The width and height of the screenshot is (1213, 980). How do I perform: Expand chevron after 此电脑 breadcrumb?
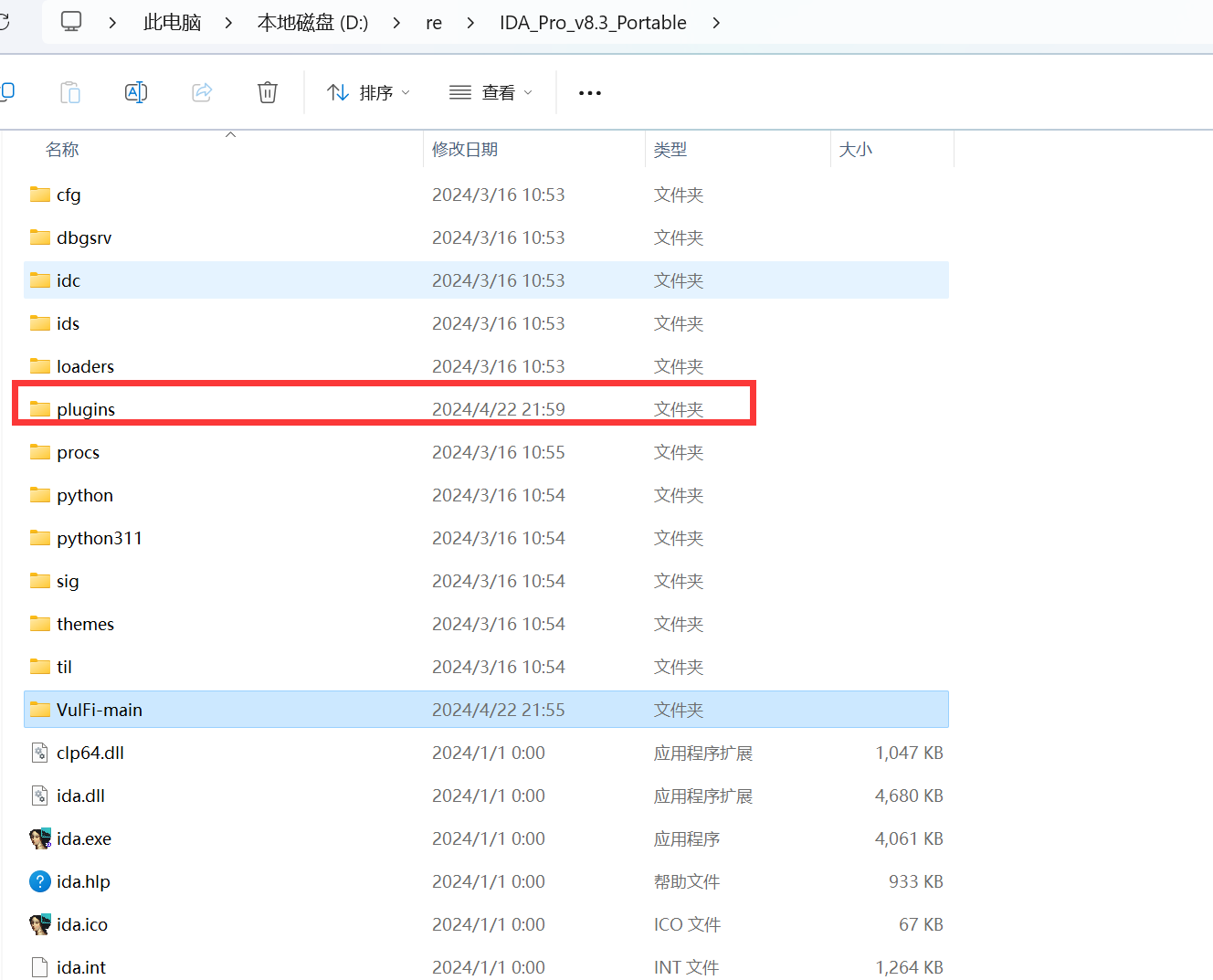228,23
